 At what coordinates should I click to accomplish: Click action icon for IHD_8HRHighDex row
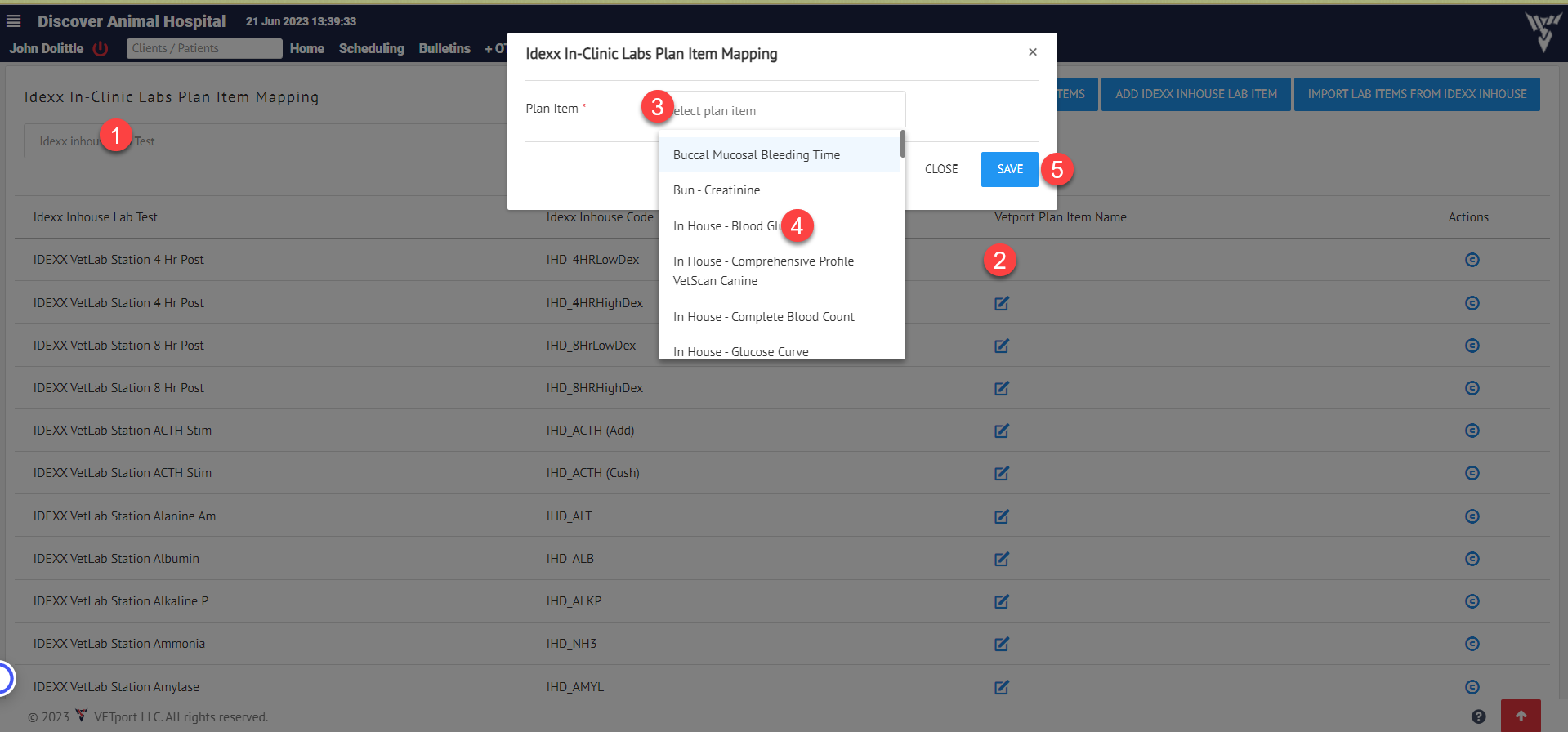pyautogui.click(x=1472, y=388)
